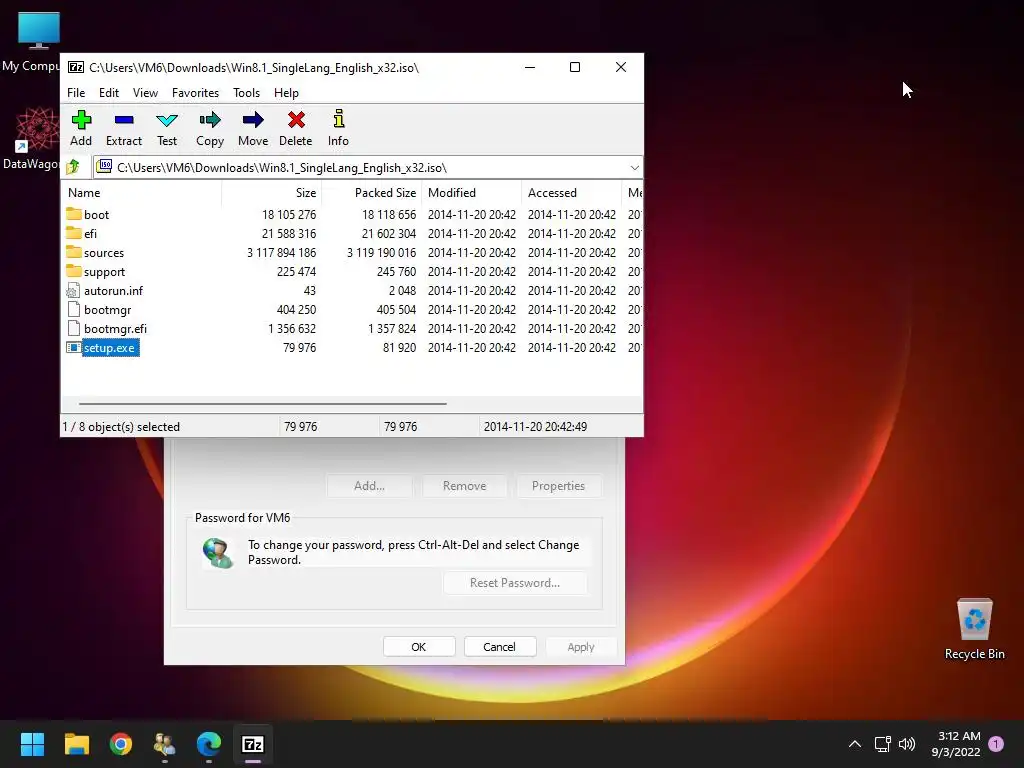Open the View menu

click(145, 93)
